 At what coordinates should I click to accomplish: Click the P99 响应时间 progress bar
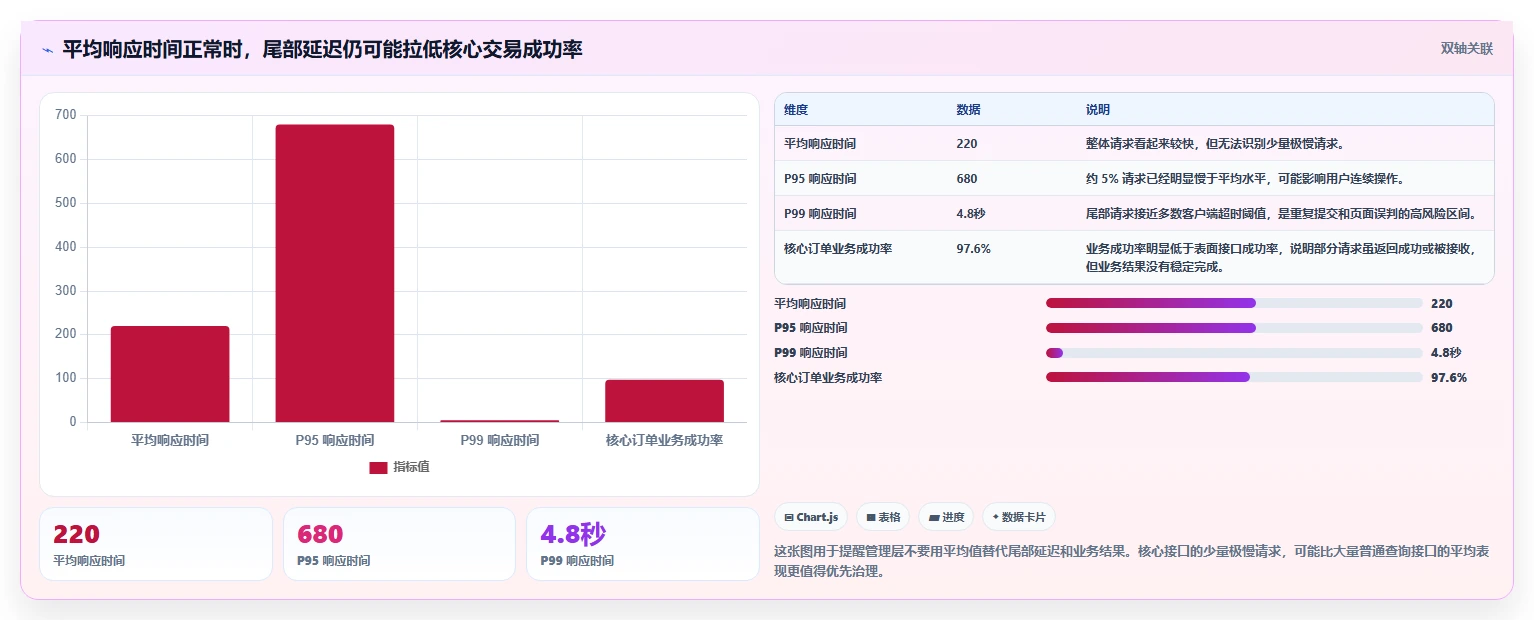pyautogui.click(x=1234, y=352)
